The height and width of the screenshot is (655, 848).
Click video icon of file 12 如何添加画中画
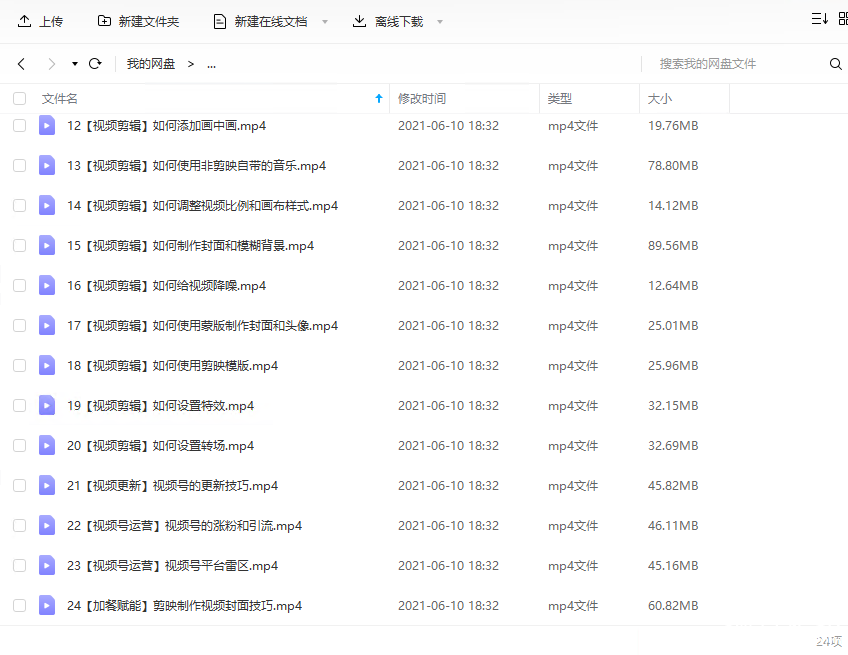click(47, 125)
